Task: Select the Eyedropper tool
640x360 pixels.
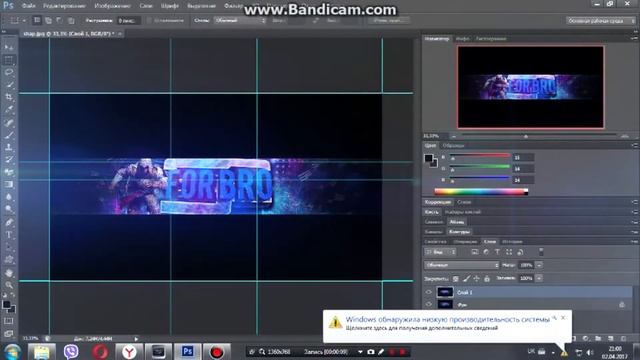Action: pos(9,110)
